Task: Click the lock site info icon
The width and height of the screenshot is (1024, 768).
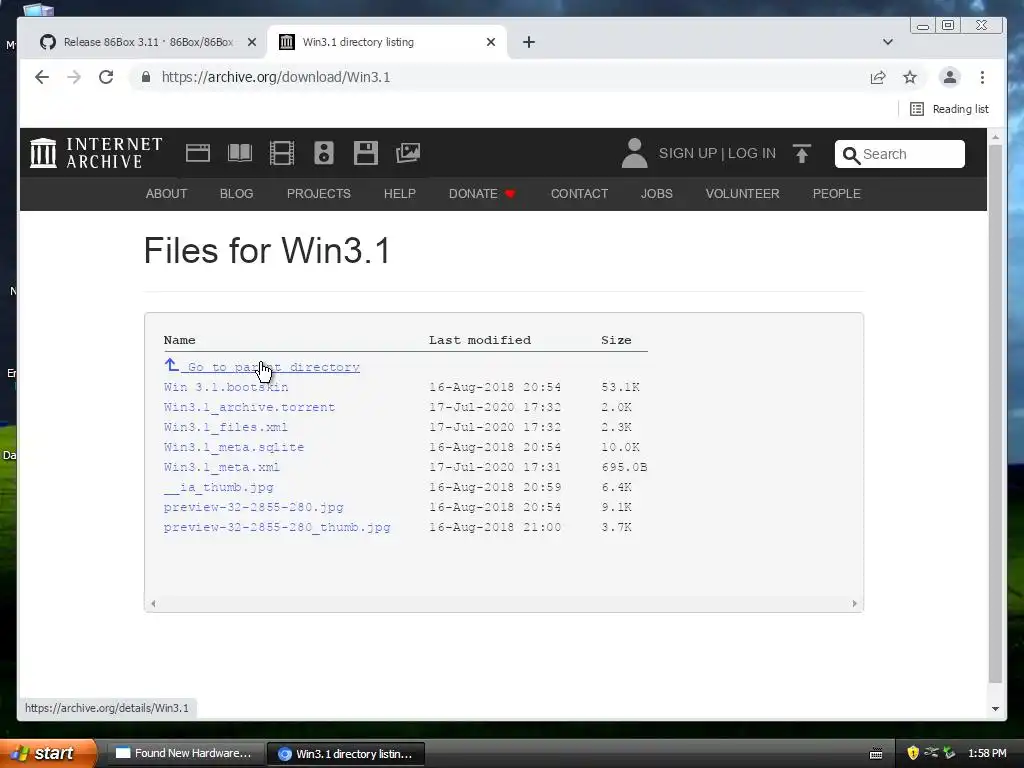Action: tap(146, 77)
